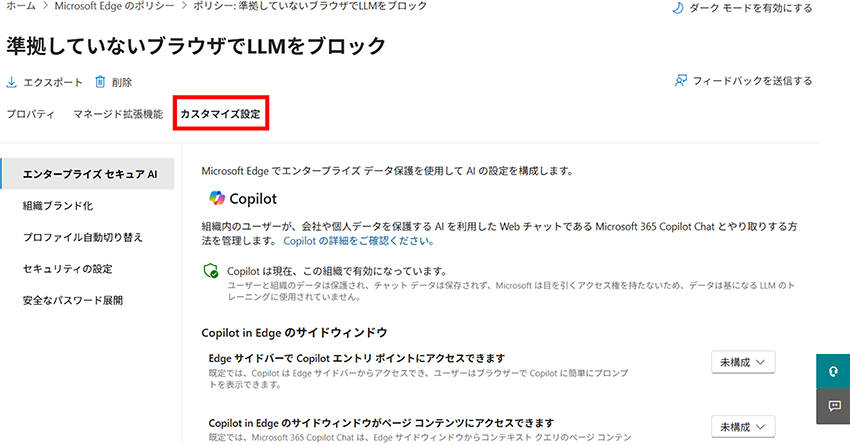Click the send feedback icon

[x=681, y=81]
